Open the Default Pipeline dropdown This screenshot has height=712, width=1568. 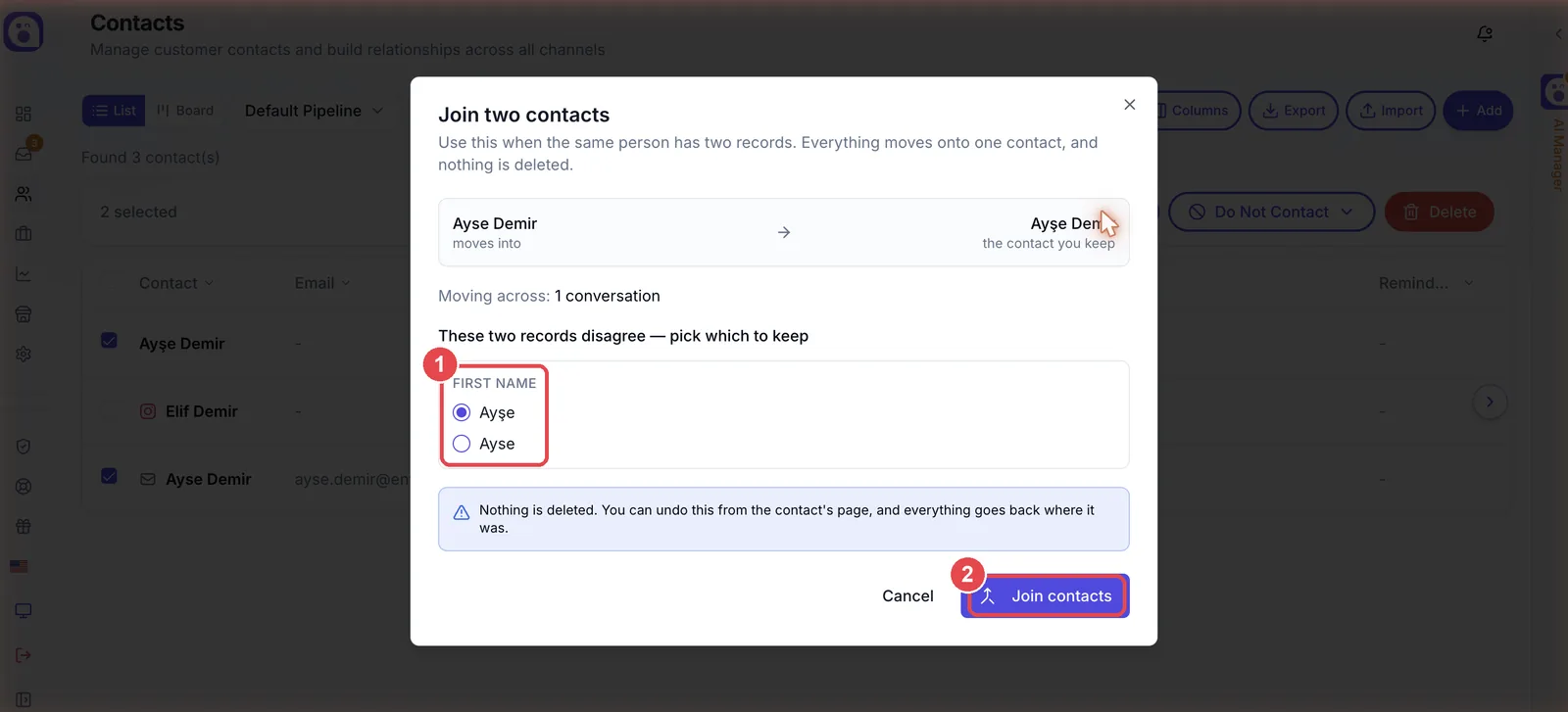click(314, 111)
